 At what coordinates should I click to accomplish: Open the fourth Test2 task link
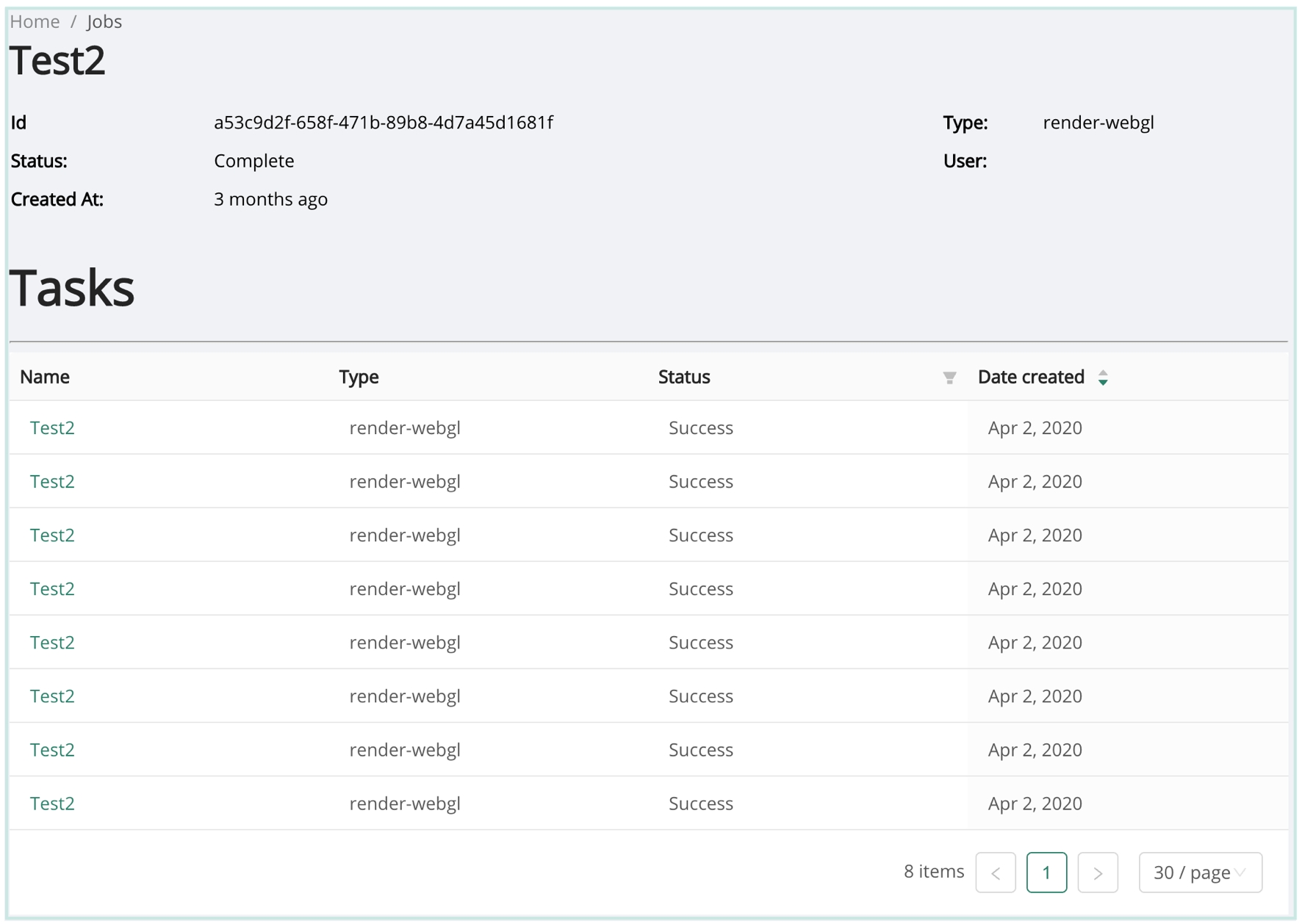pyautogui.click(x=52, y=589)
